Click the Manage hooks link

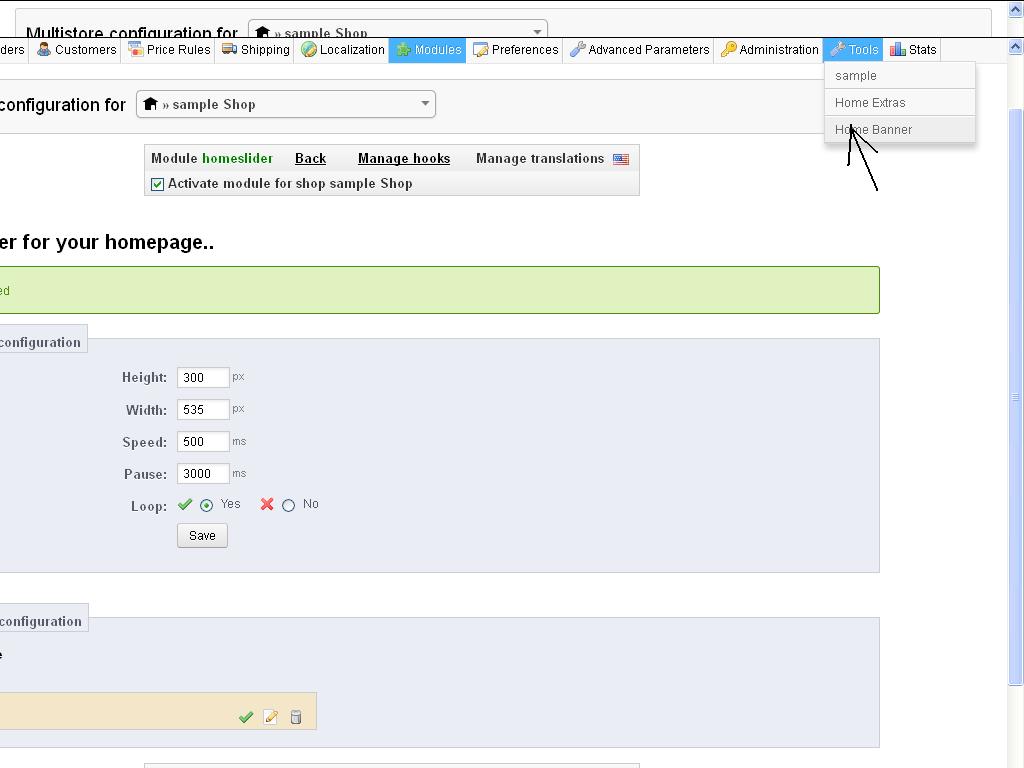point(404,159)
